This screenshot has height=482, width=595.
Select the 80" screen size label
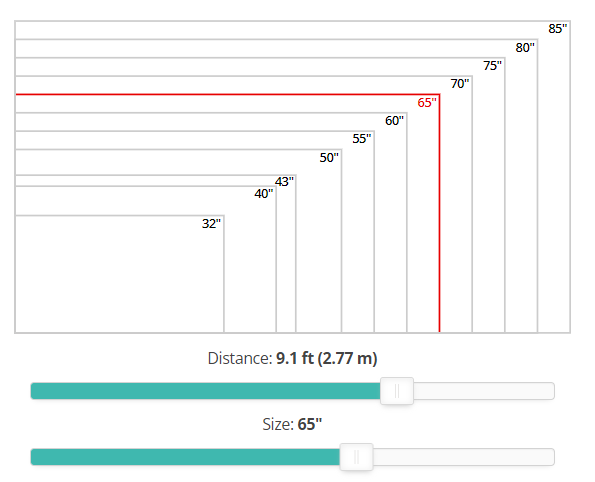click(x=525, y=47)
